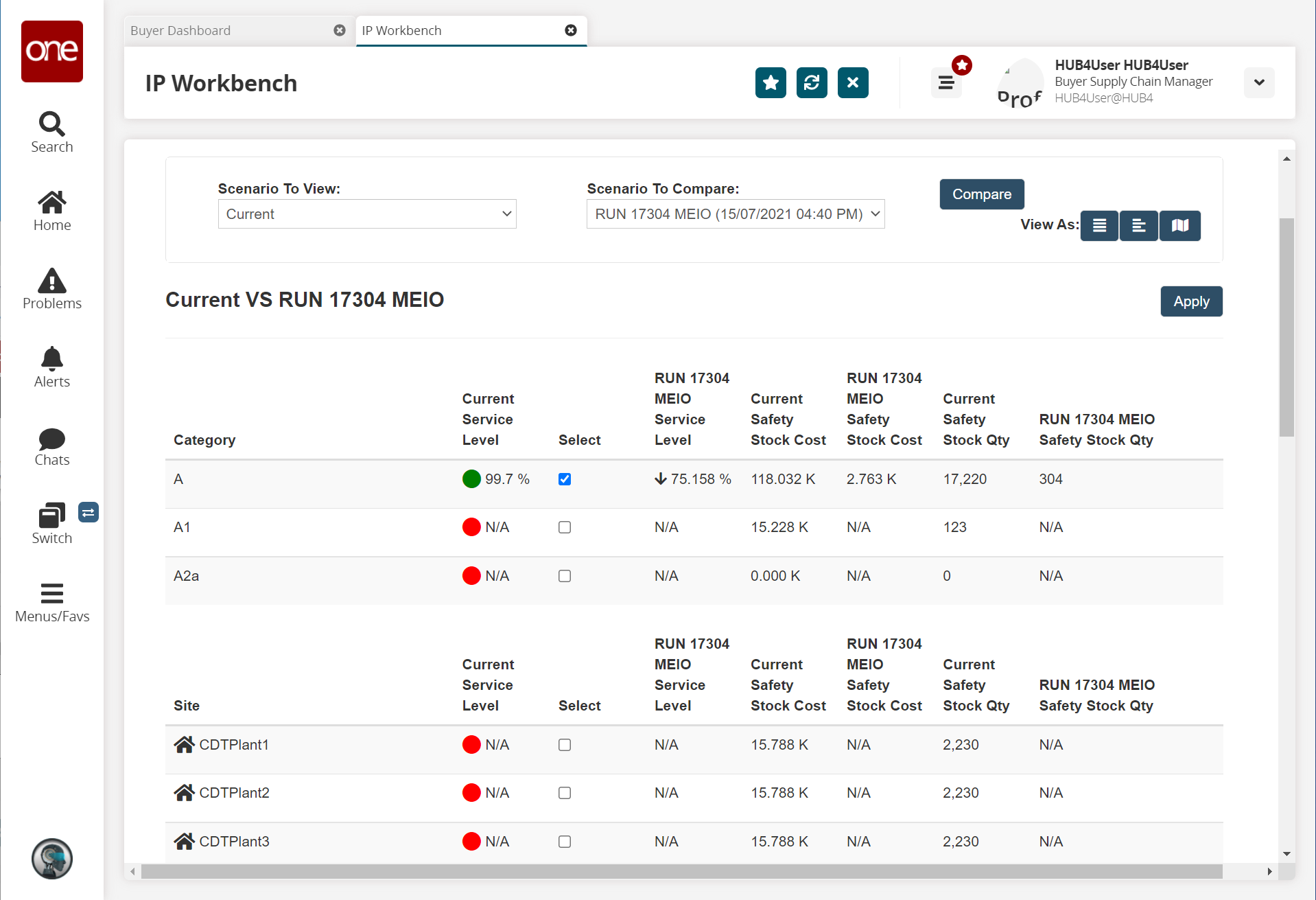Check the Select checkbox for category A1
This screenshot has height=900, width=1316.
pos(565,527)
